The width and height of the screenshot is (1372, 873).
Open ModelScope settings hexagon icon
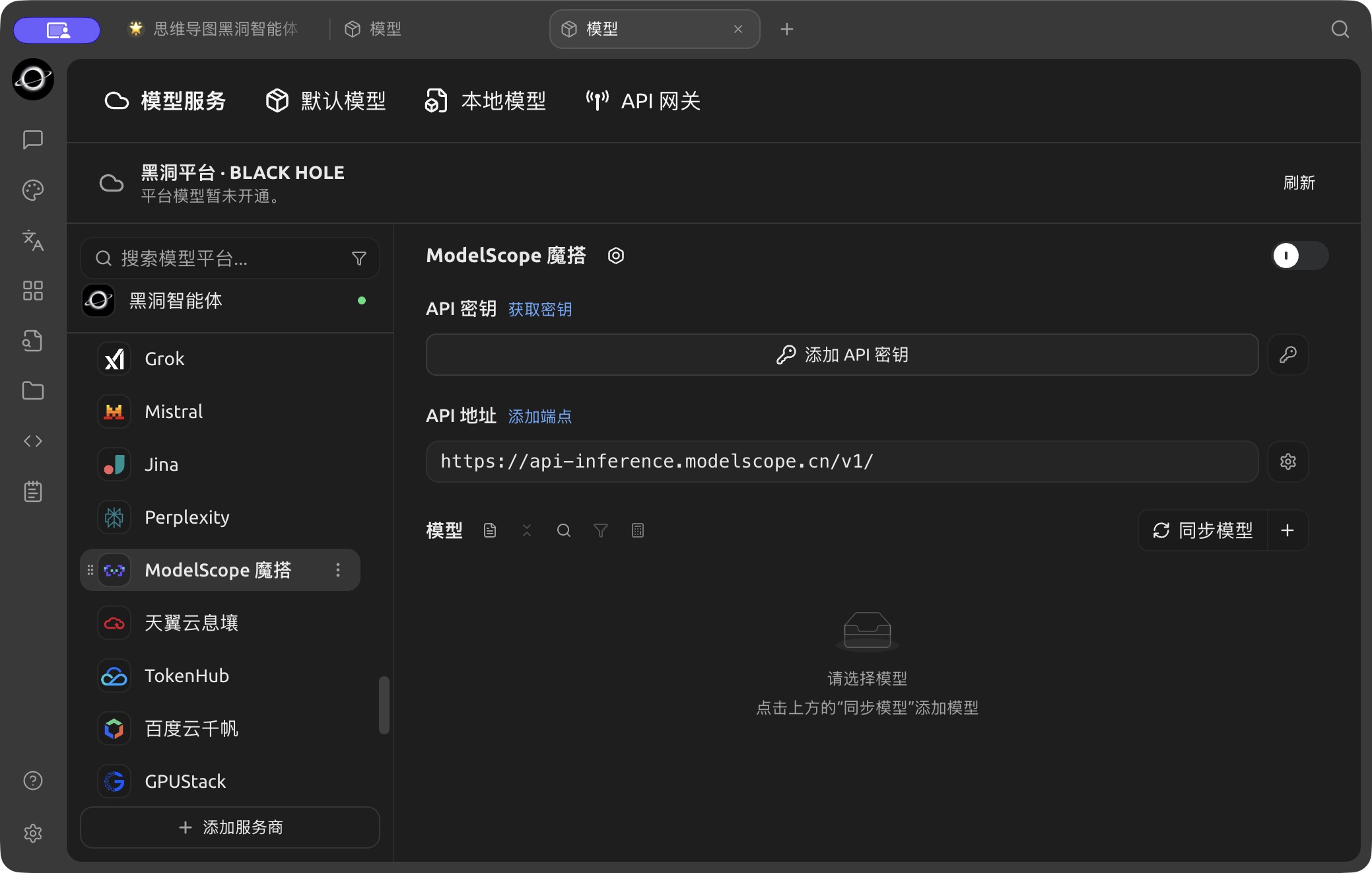pos(616,256)
